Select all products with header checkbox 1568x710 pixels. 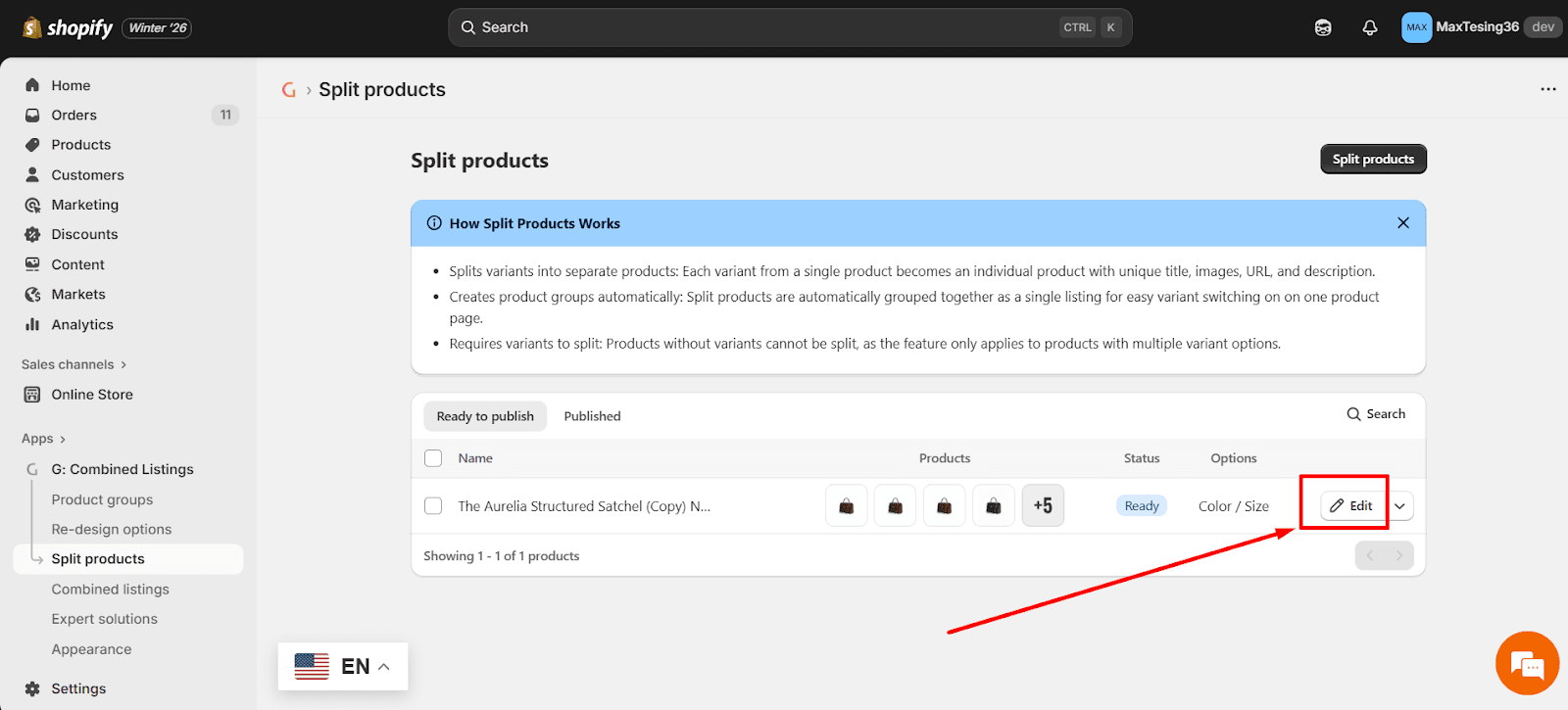pyautogui.click(x=433, y=458)
